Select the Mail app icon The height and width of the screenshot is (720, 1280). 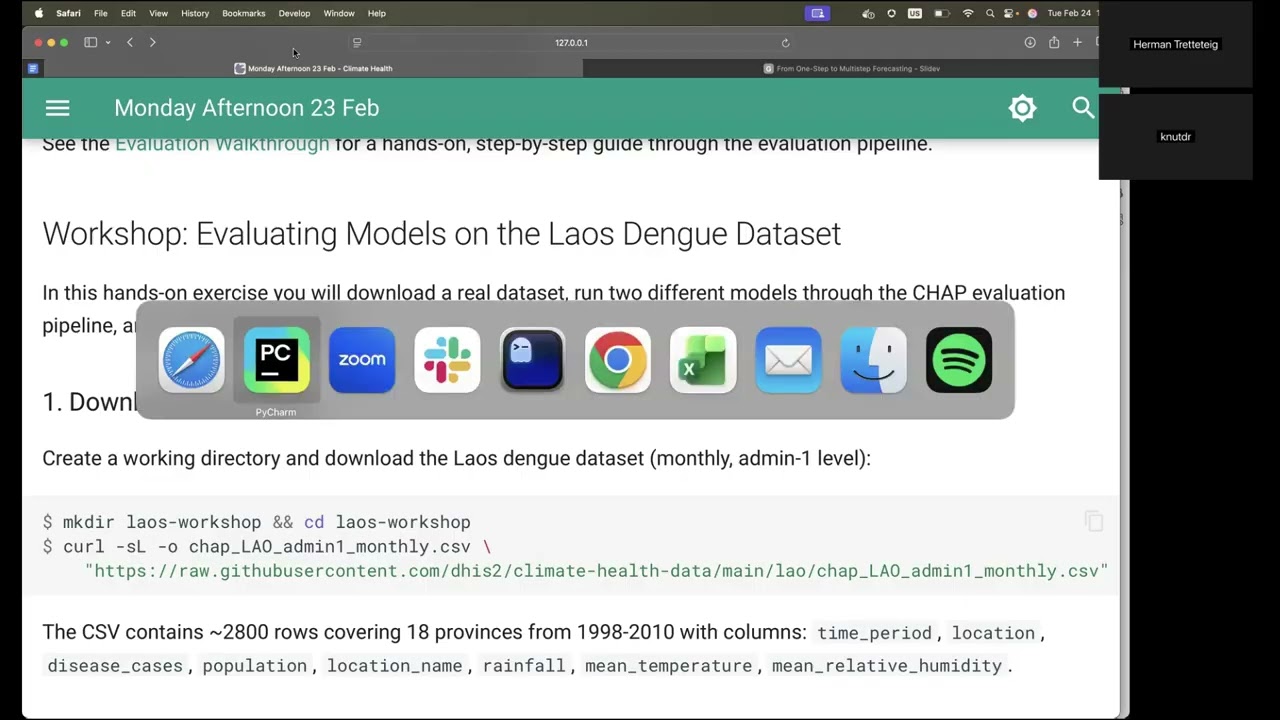788,360
